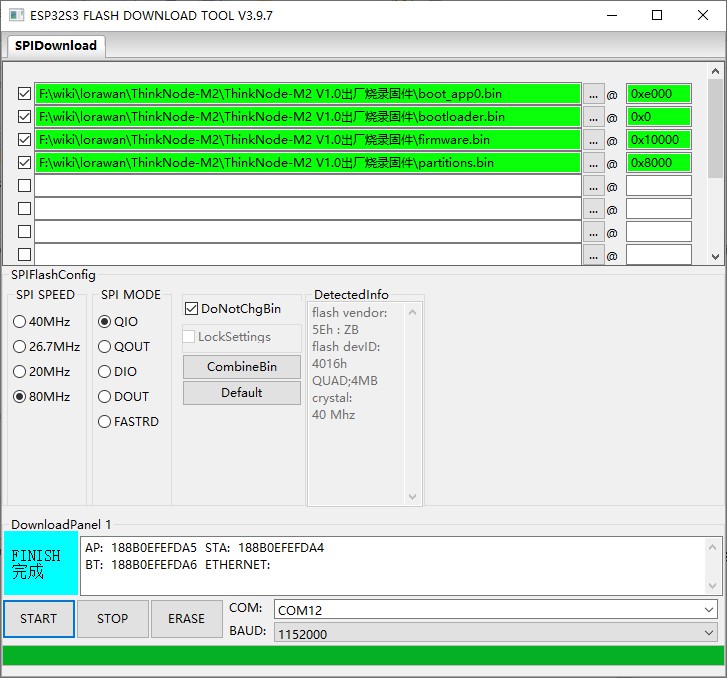Click the first empty address field
727x678 pixels.
659,185
